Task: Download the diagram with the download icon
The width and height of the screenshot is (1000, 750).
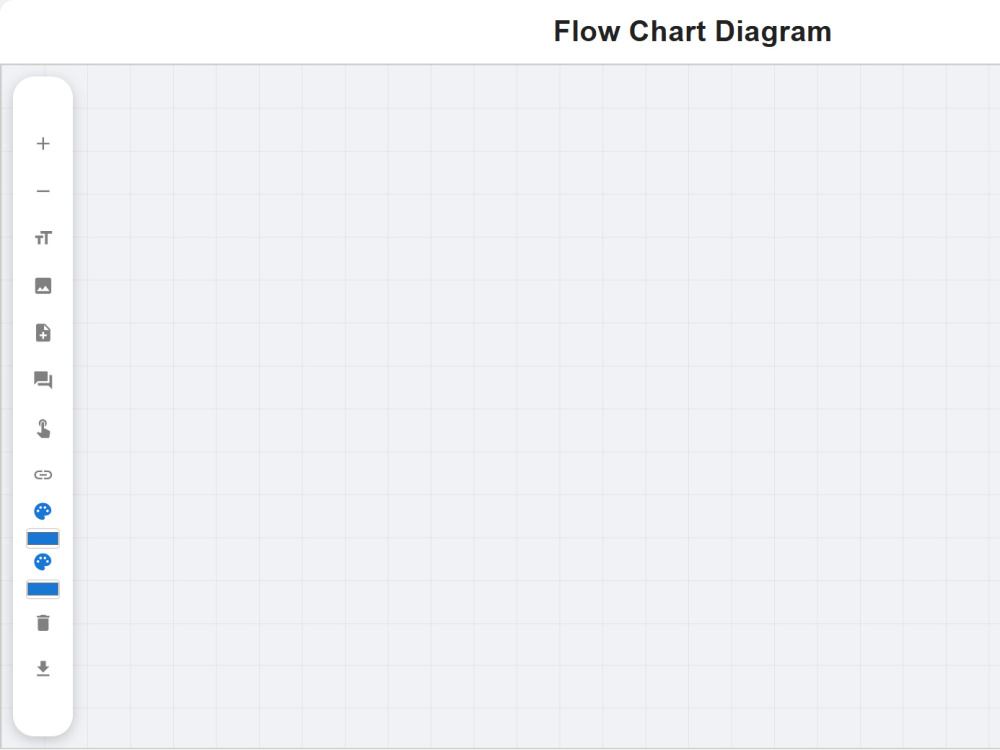Action: coord(43,668)
